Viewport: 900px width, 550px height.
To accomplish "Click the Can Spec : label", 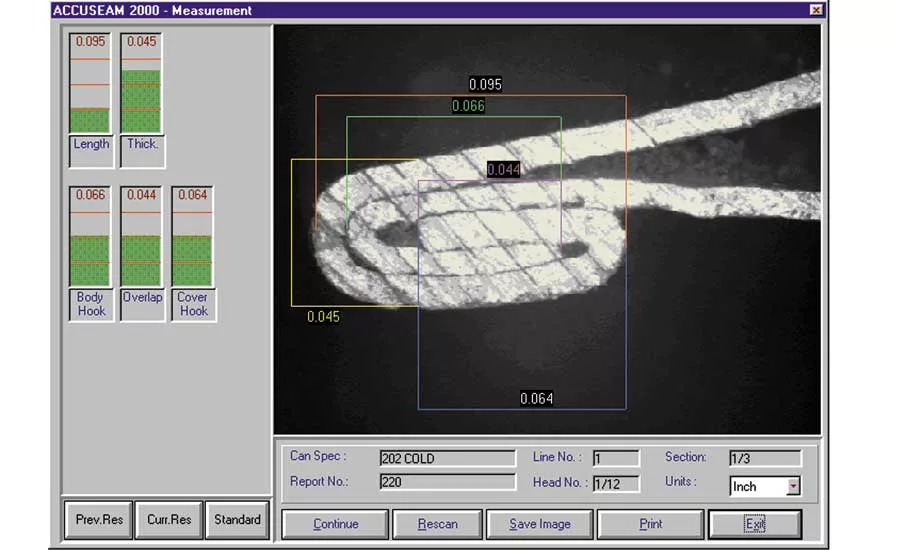I will tap(318, 456).
